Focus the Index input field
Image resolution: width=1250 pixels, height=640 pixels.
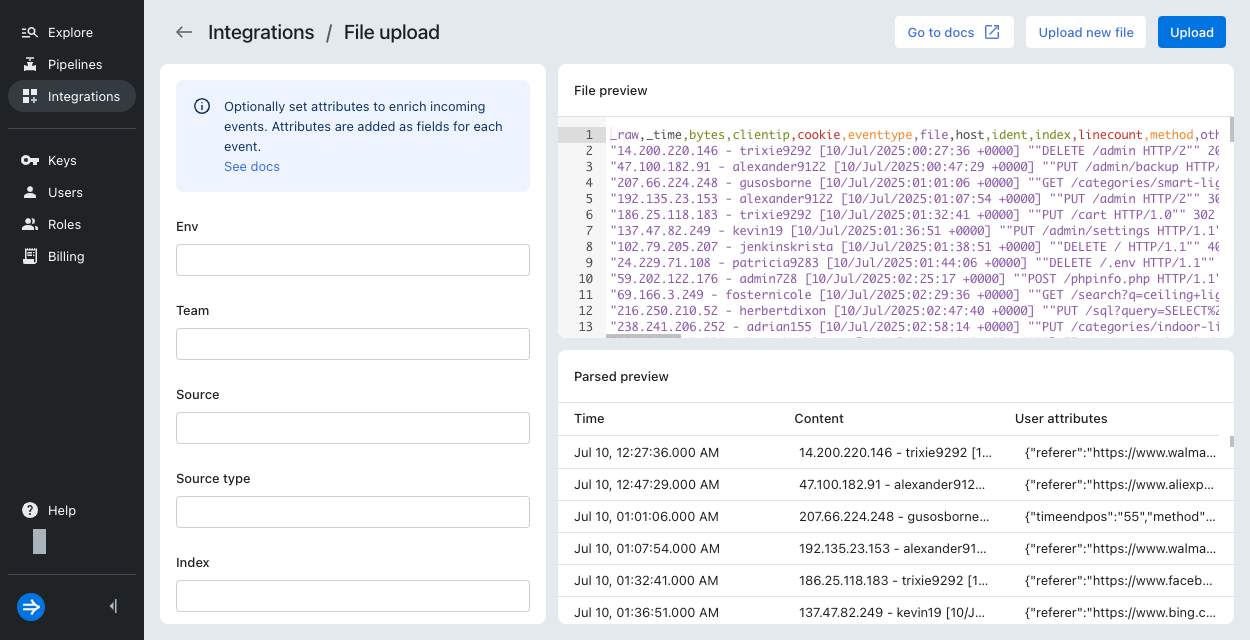tap(353, 596)
